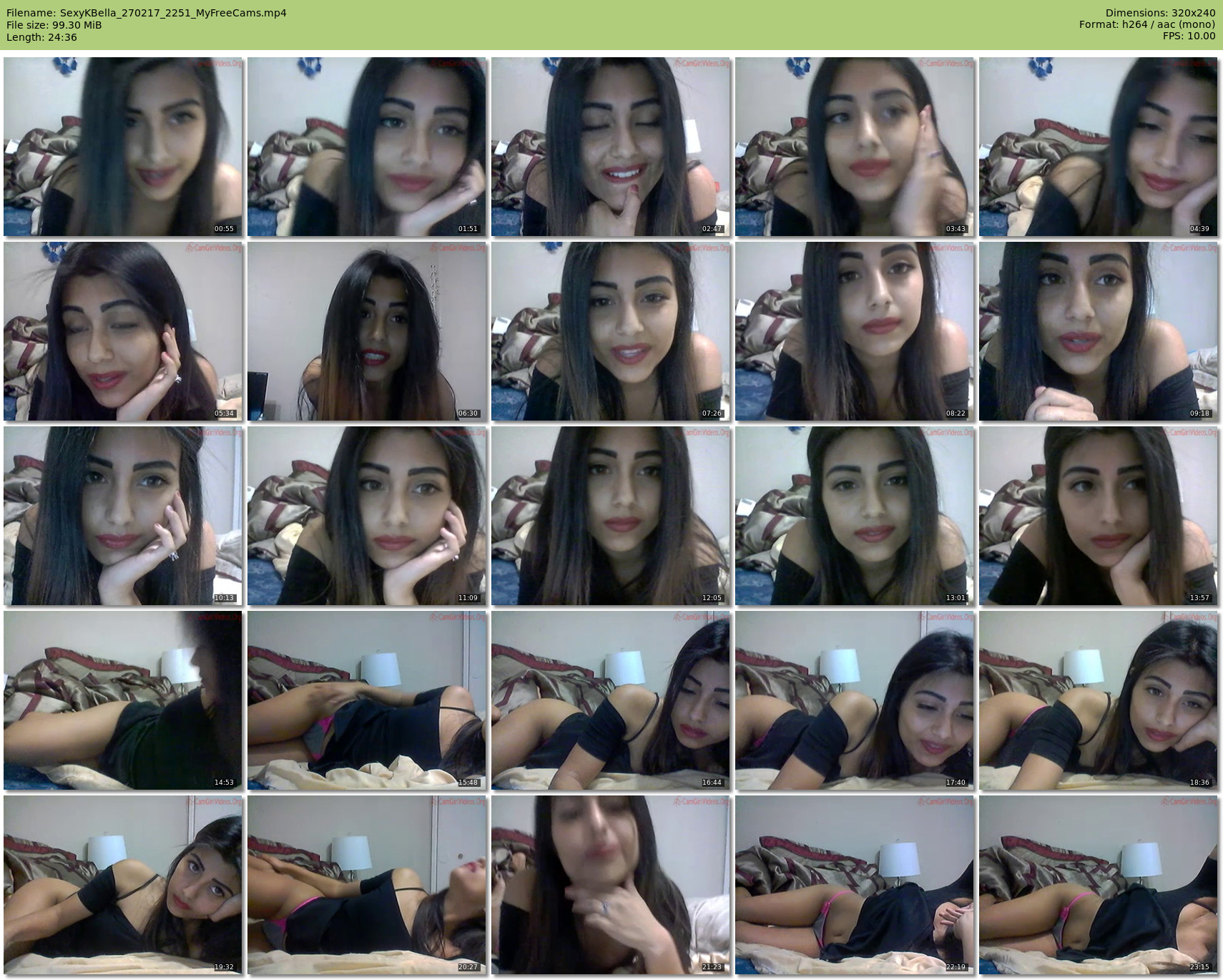Select the frame timestamped 05:34

[x=123, y=331]
